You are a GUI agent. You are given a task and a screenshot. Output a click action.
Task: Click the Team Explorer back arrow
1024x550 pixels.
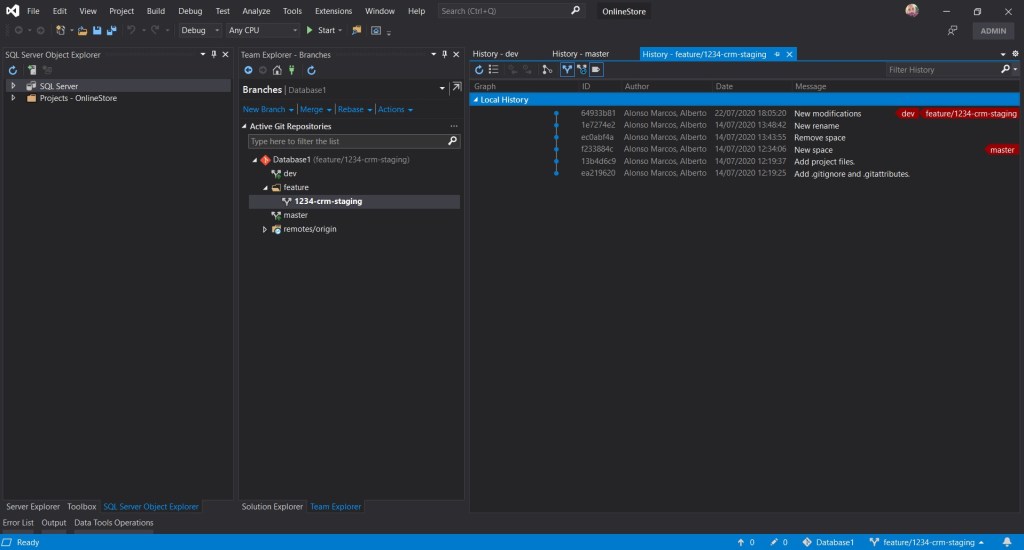(x=248, y=70)
